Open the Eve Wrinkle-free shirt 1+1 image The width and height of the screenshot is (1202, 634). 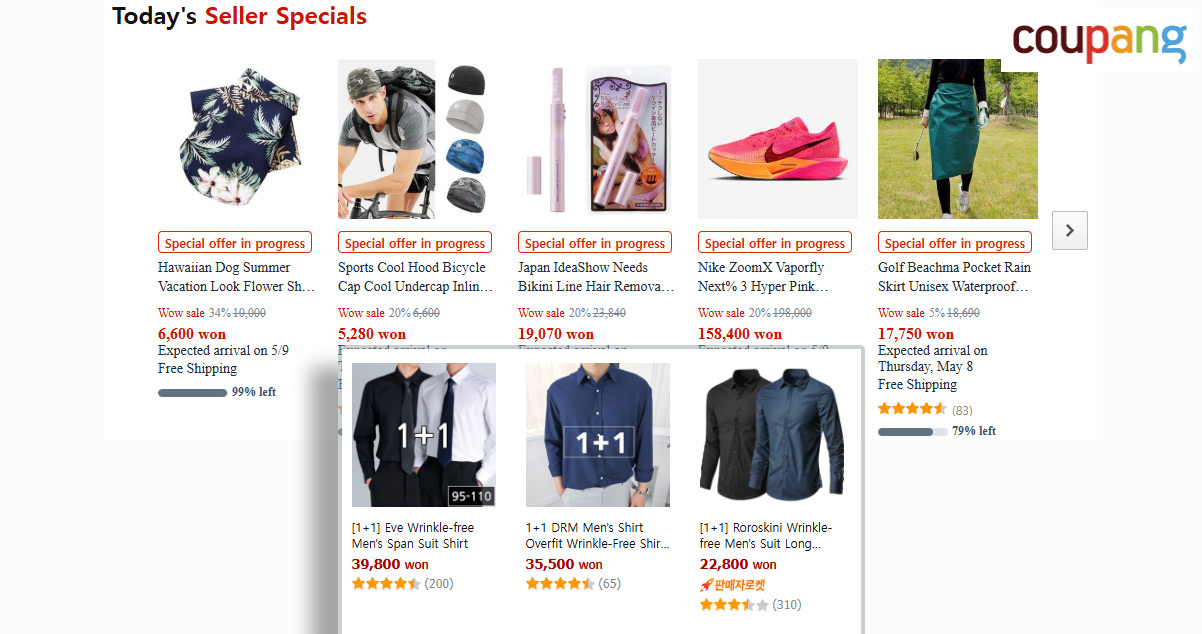pos(424,435)
